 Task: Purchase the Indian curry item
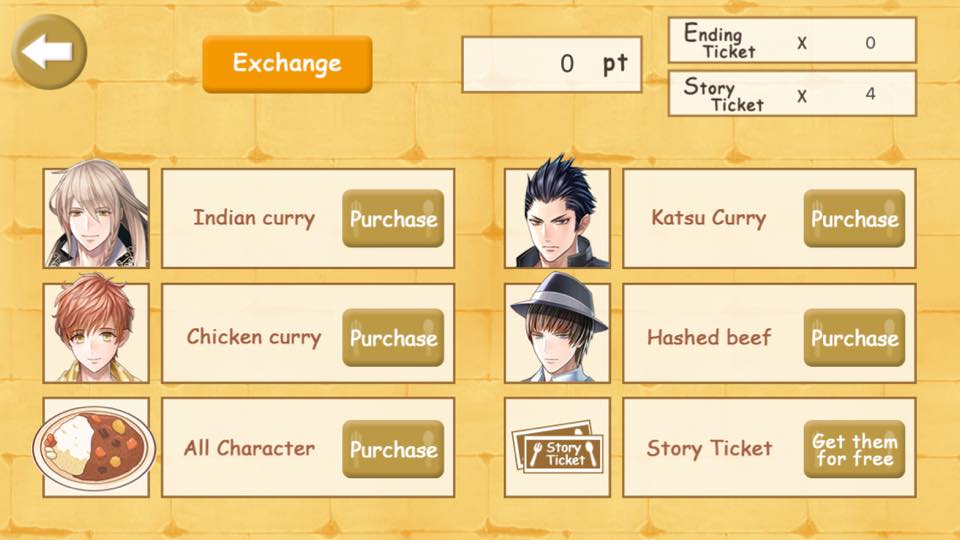click(x=393, y=219)
